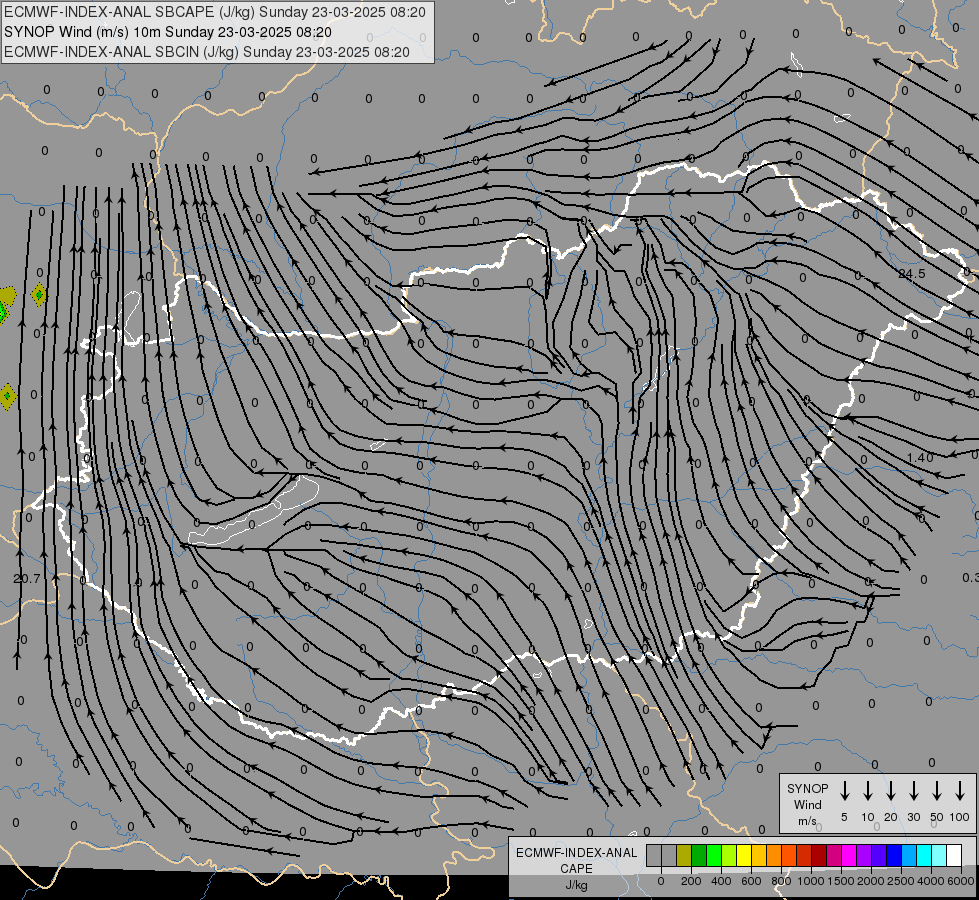Click the 400 label in the CAPE legend
979x900 pixels.
point(721,881)
